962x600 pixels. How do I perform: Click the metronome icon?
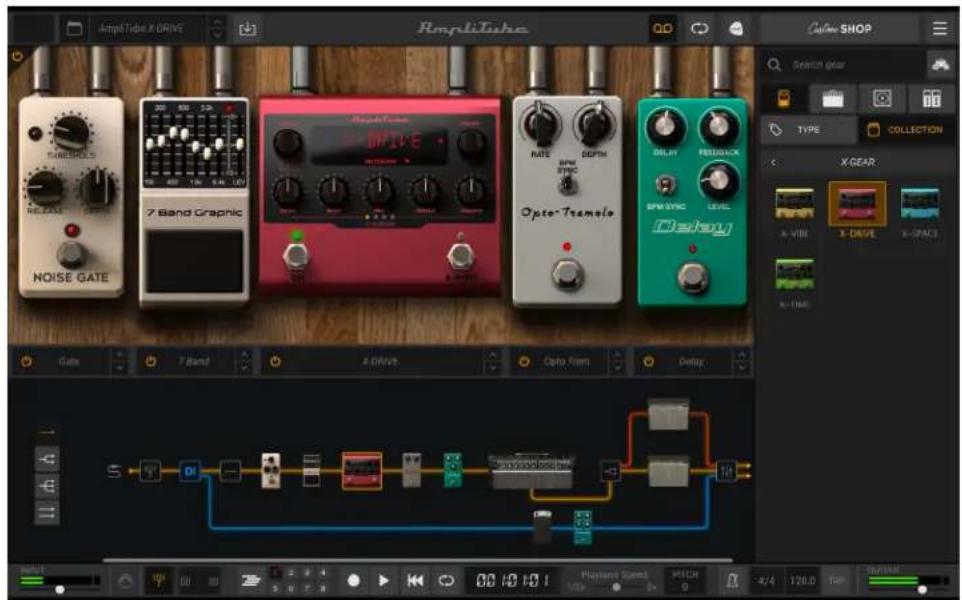(x=732, y=580)
